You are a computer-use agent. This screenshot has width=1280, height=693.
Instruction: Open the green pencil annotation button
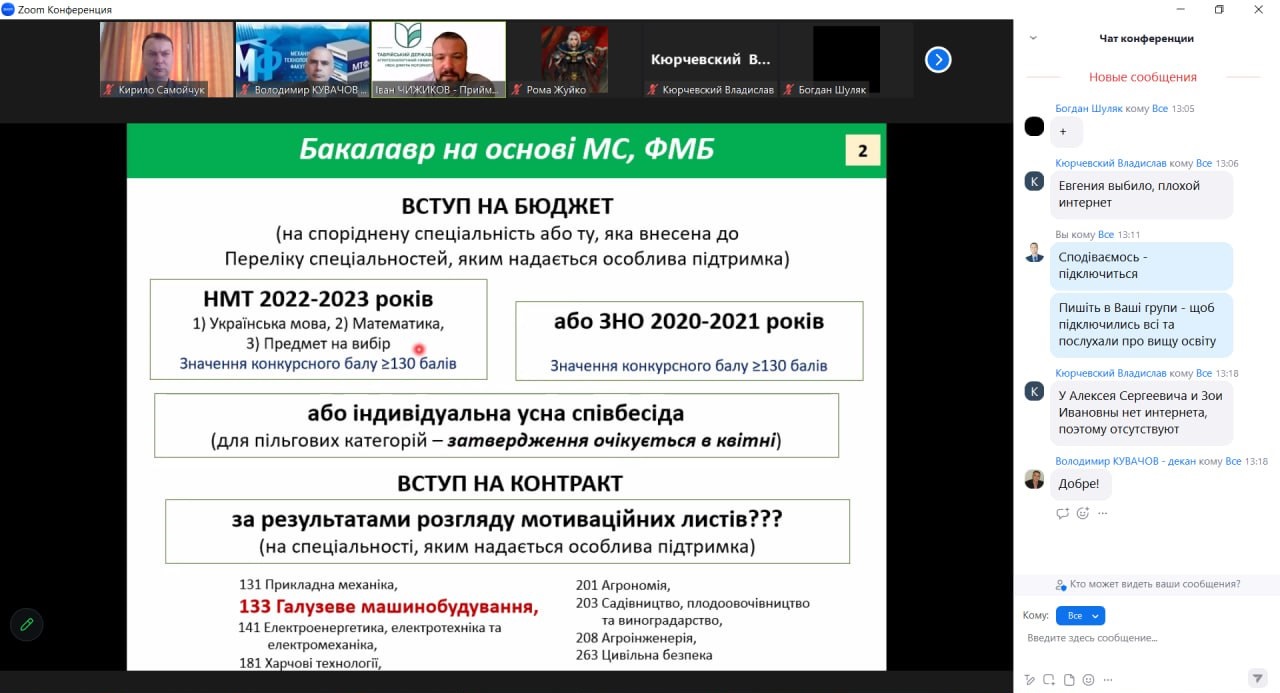pyautogui.click(x=26, y=624)
